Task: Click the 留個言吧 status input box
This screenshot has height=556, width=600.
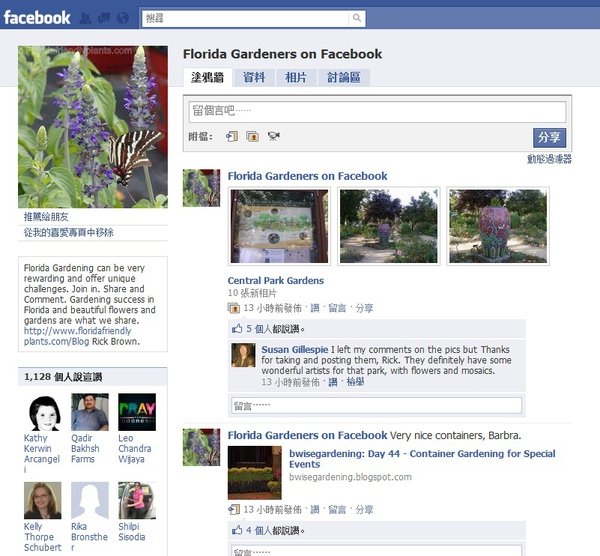Action: pos(377,111)
